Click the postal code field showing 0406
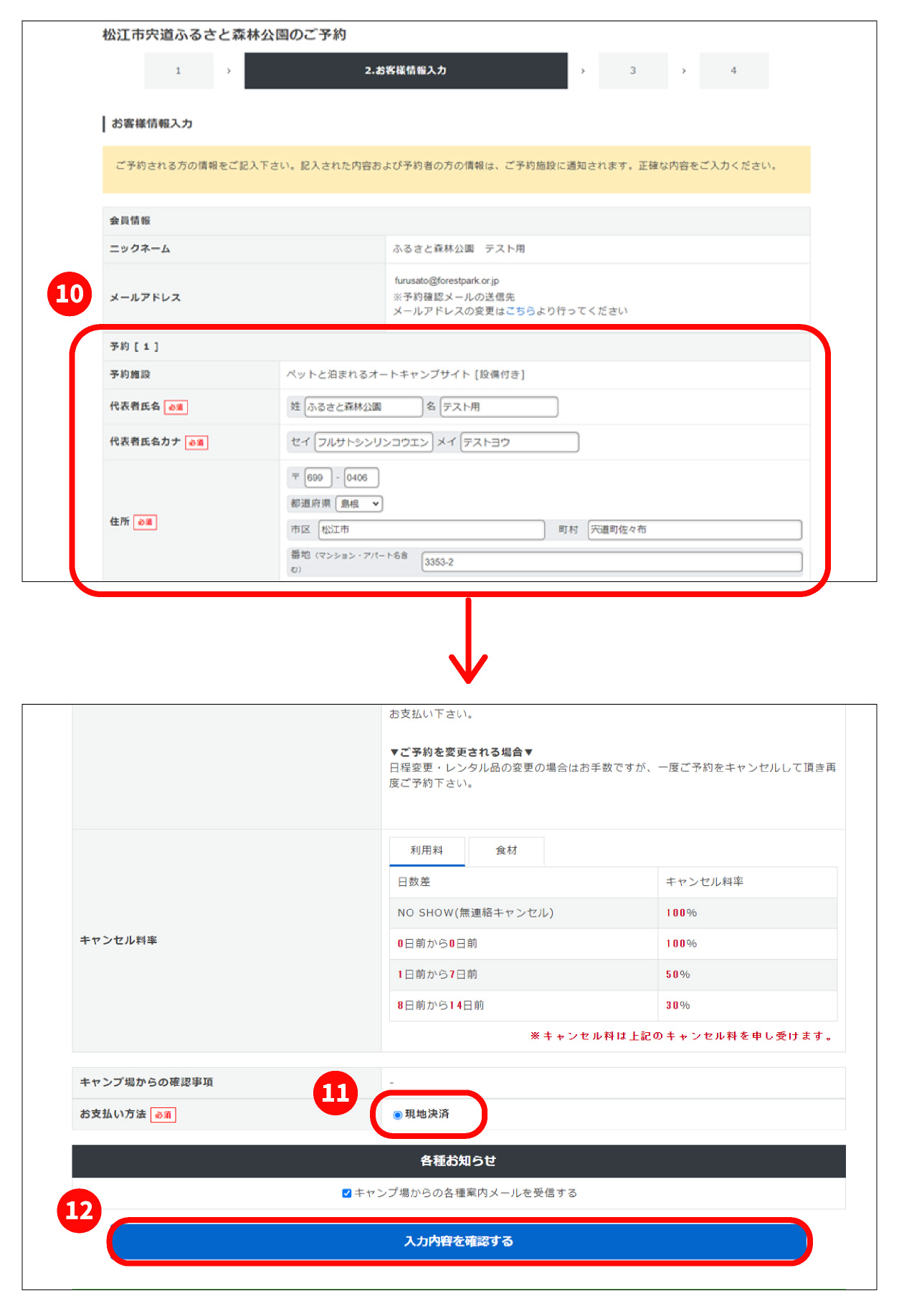Image resolution: width=899 pixels, height=1316 pixels. click(x=361, y=477)
